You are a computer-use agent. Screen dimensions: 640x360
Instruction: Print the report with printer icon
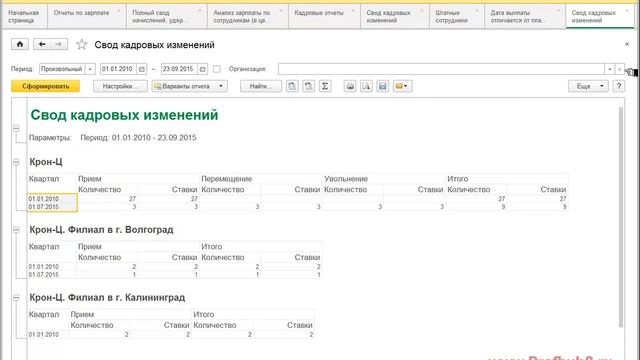coord(350,86)
